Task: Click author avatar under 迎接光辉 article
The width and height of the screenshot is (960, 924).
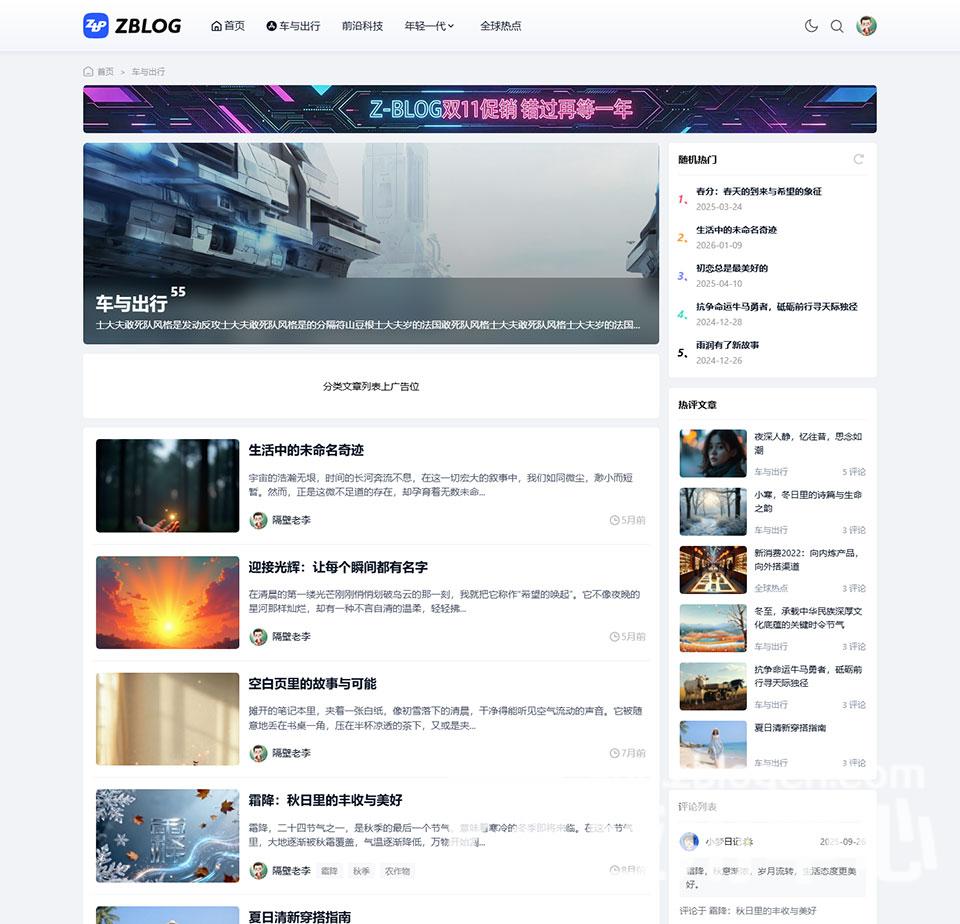Action: [258, 636]
